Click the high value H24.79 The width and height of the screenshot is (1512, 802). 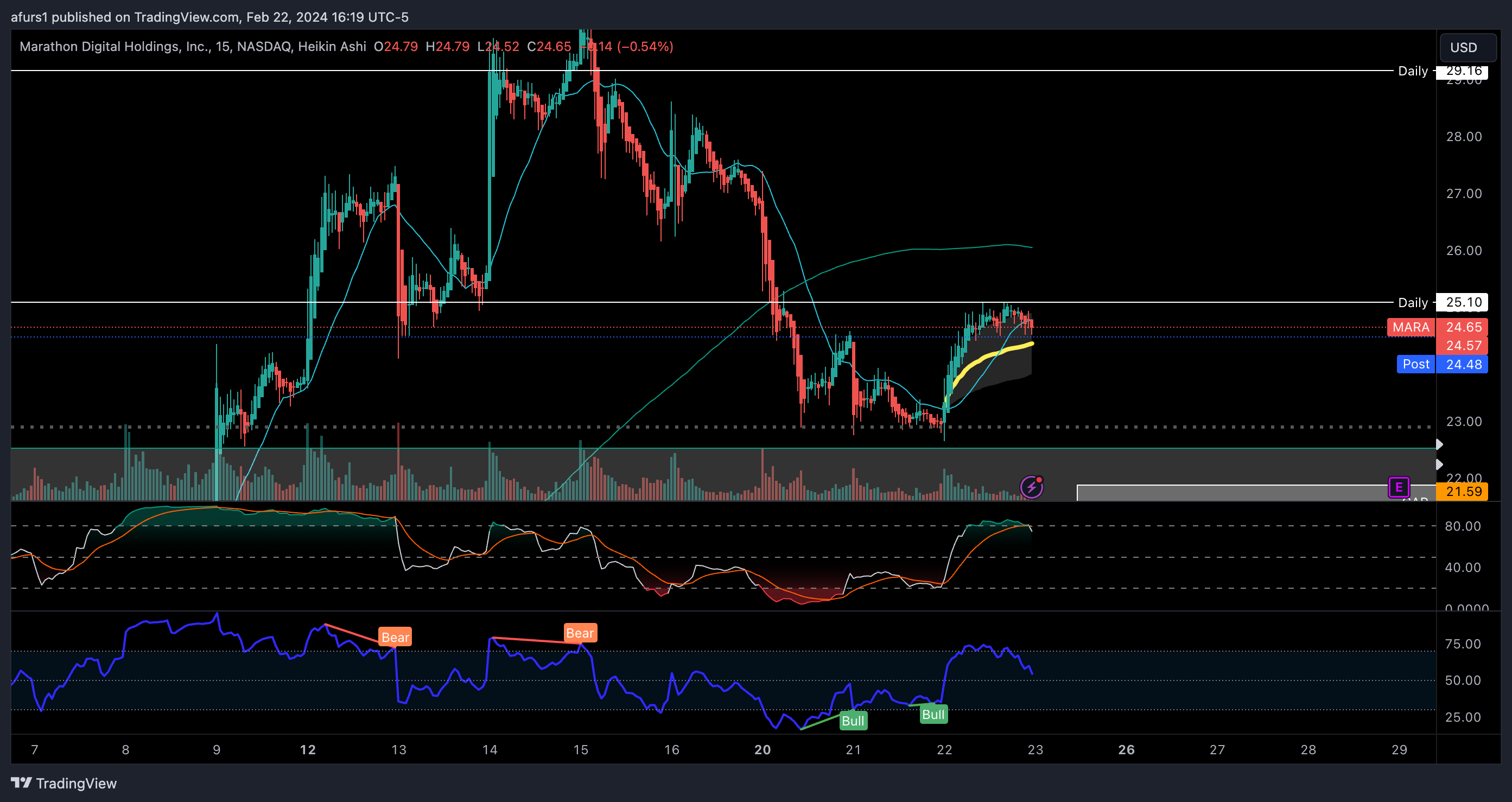(x=447, y=46)
